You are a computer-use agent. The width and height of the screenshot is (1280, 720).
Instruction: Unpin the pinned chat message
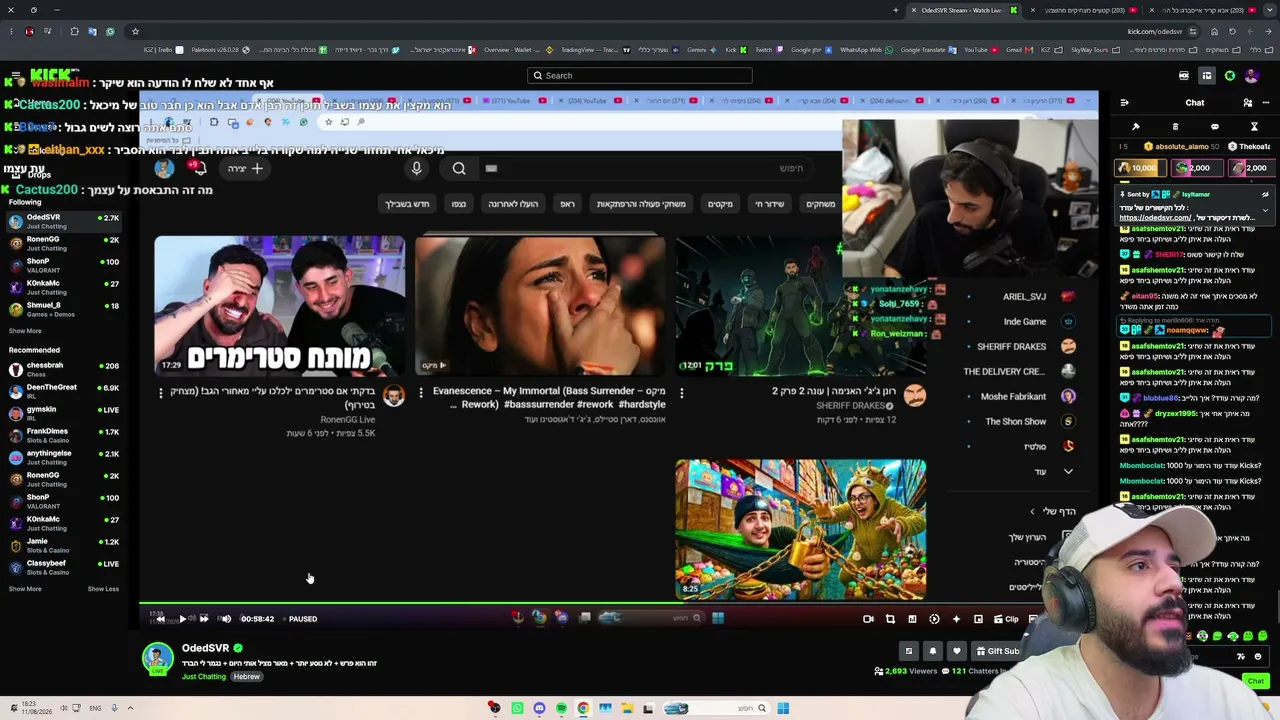[x=1265, y=194]
